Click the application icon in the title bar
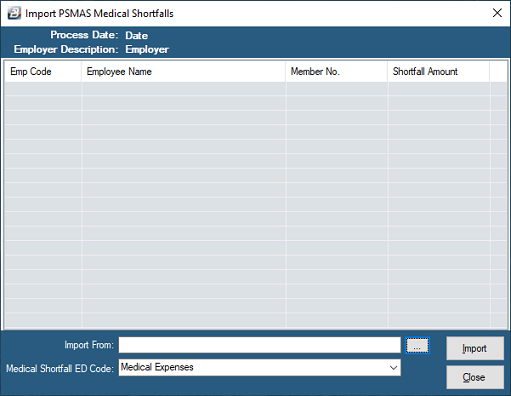Screen dimensions: 511x396 click(x=14, y=13)
